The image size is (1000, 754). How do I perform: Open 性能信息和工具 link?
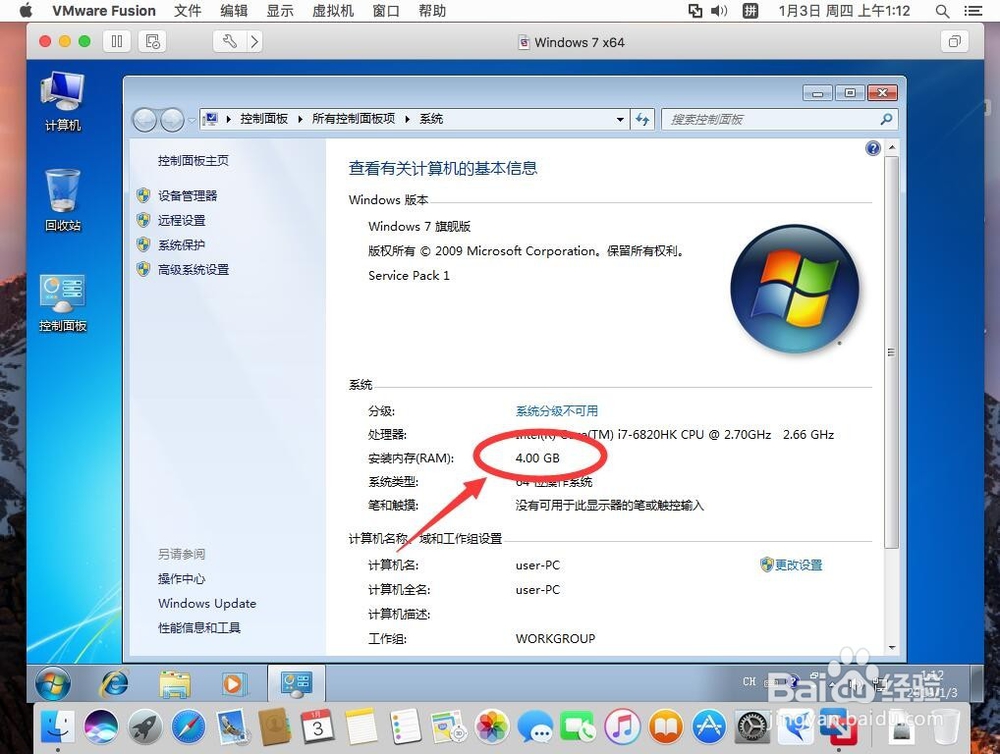200,628
